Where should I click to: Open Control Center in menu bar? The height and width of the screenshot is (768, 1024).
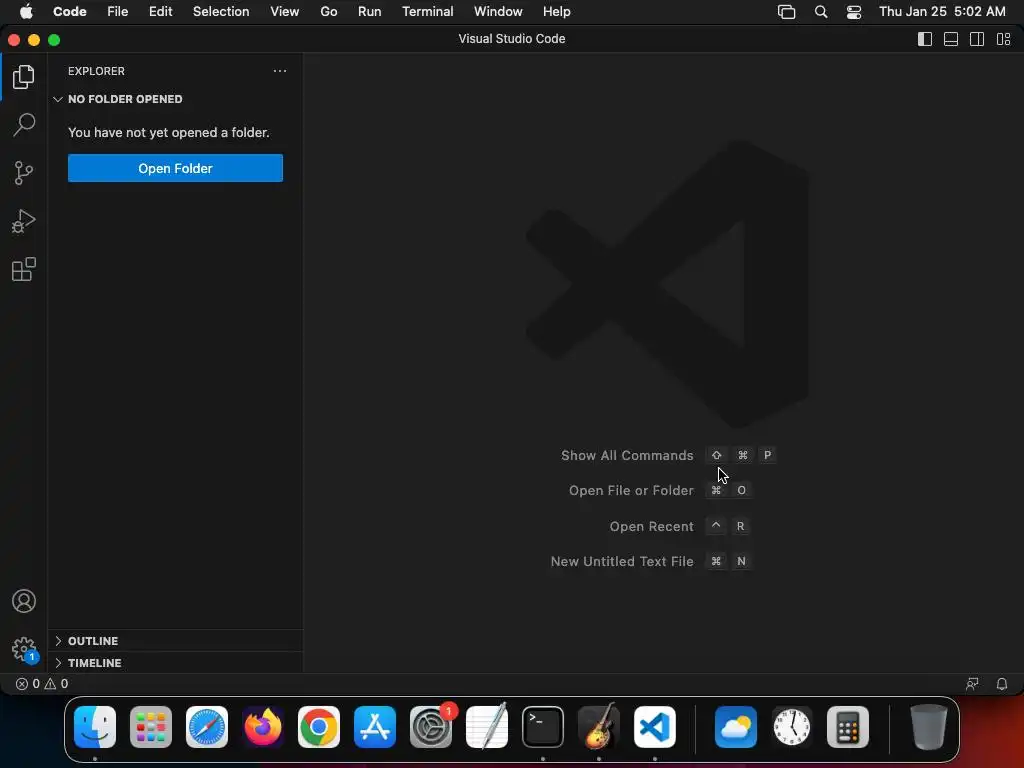click(x=854, y=12)
